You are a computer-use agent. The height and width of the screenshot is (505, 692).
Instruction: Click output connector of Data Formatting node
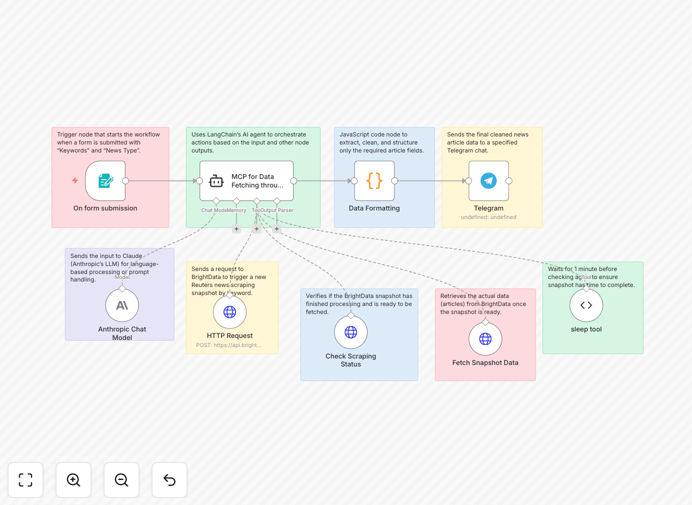point(395,181)
